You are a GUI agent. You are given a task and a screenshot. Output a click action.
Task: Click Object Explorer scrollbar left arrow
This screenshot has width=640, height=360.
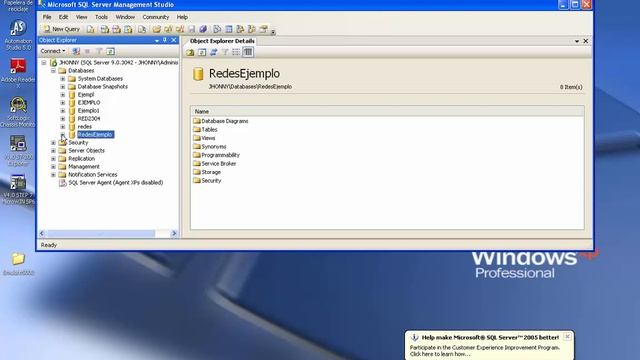(42, 233)
